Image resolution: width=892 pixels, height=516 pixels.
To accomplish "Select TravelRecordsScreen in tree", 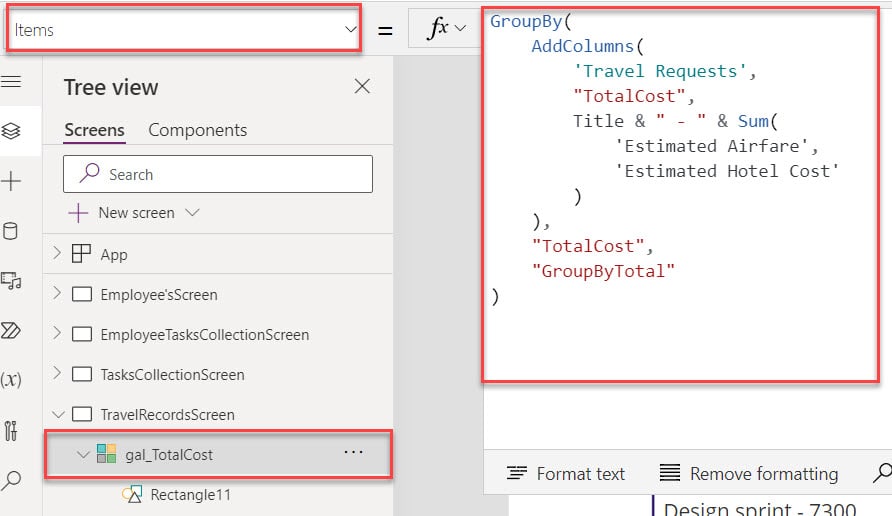I will coord(167,414).
